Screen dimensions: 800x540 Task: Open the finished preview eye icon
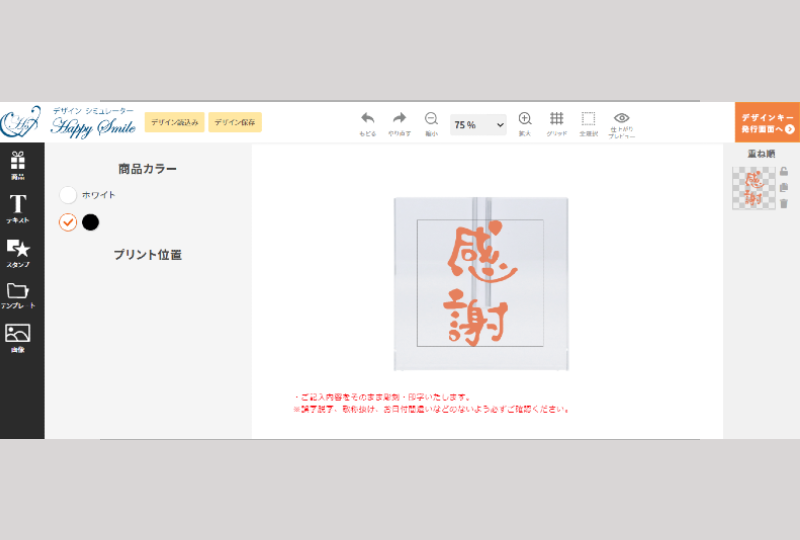coord(621,119)
